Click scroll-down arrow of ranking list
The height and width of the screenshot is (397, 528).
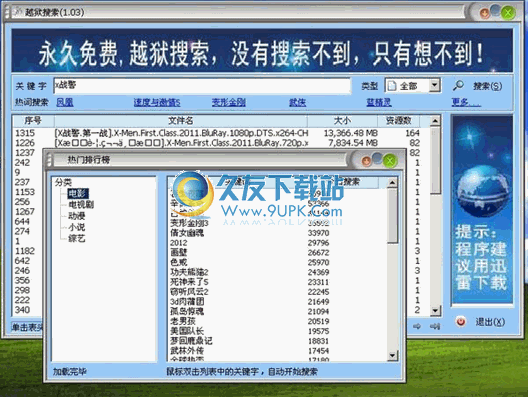pos(392,355)
